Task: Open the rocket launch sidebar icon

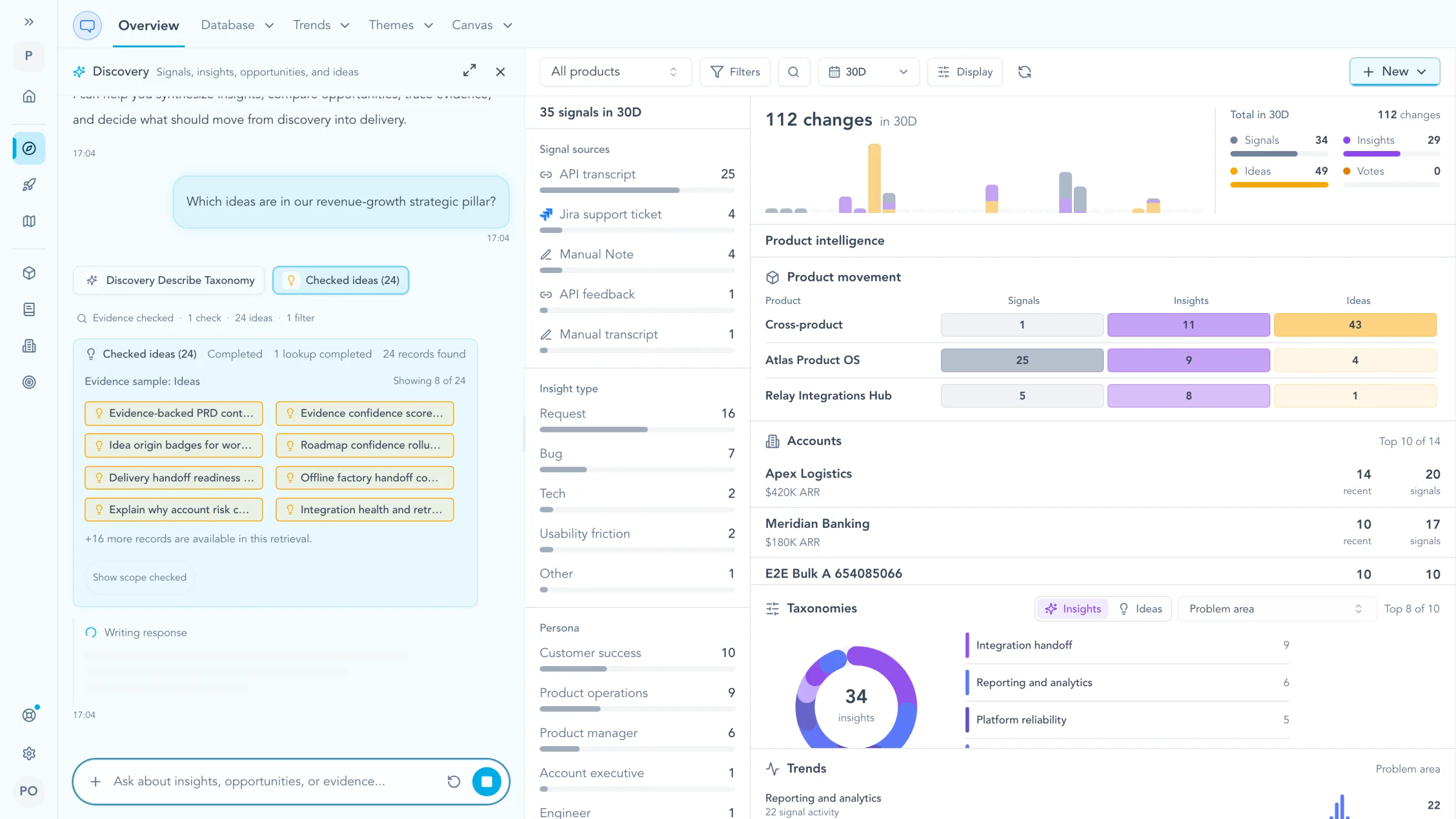Action: point(29,184)
